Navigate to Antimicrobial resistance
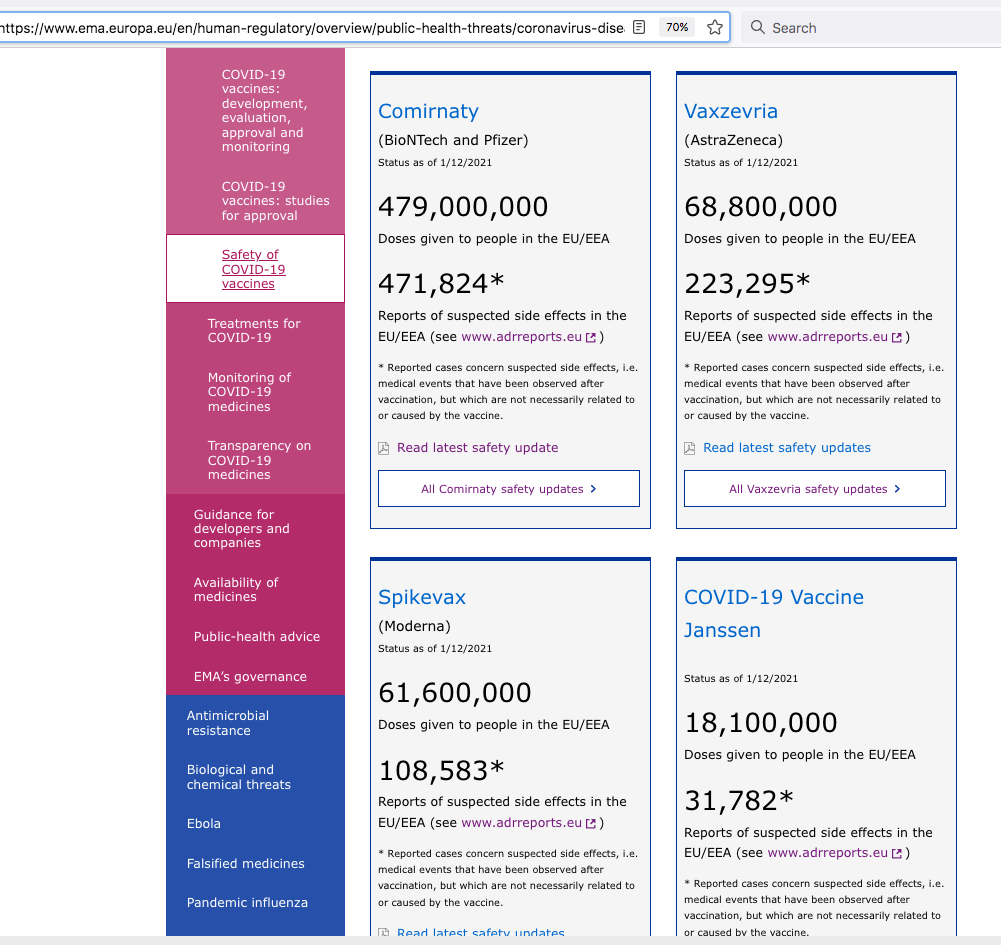Viewport: 1001px width, 945px height. tap(228, 723)
